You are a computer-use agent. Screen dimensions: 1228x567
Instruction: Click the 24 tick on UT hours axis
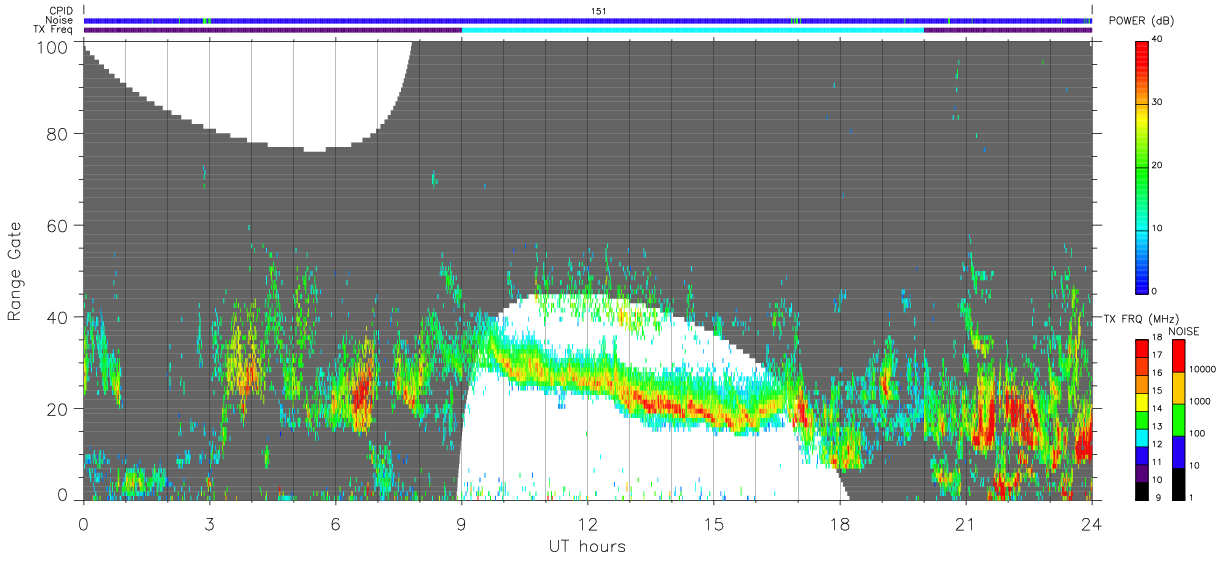coord(1091,524)
